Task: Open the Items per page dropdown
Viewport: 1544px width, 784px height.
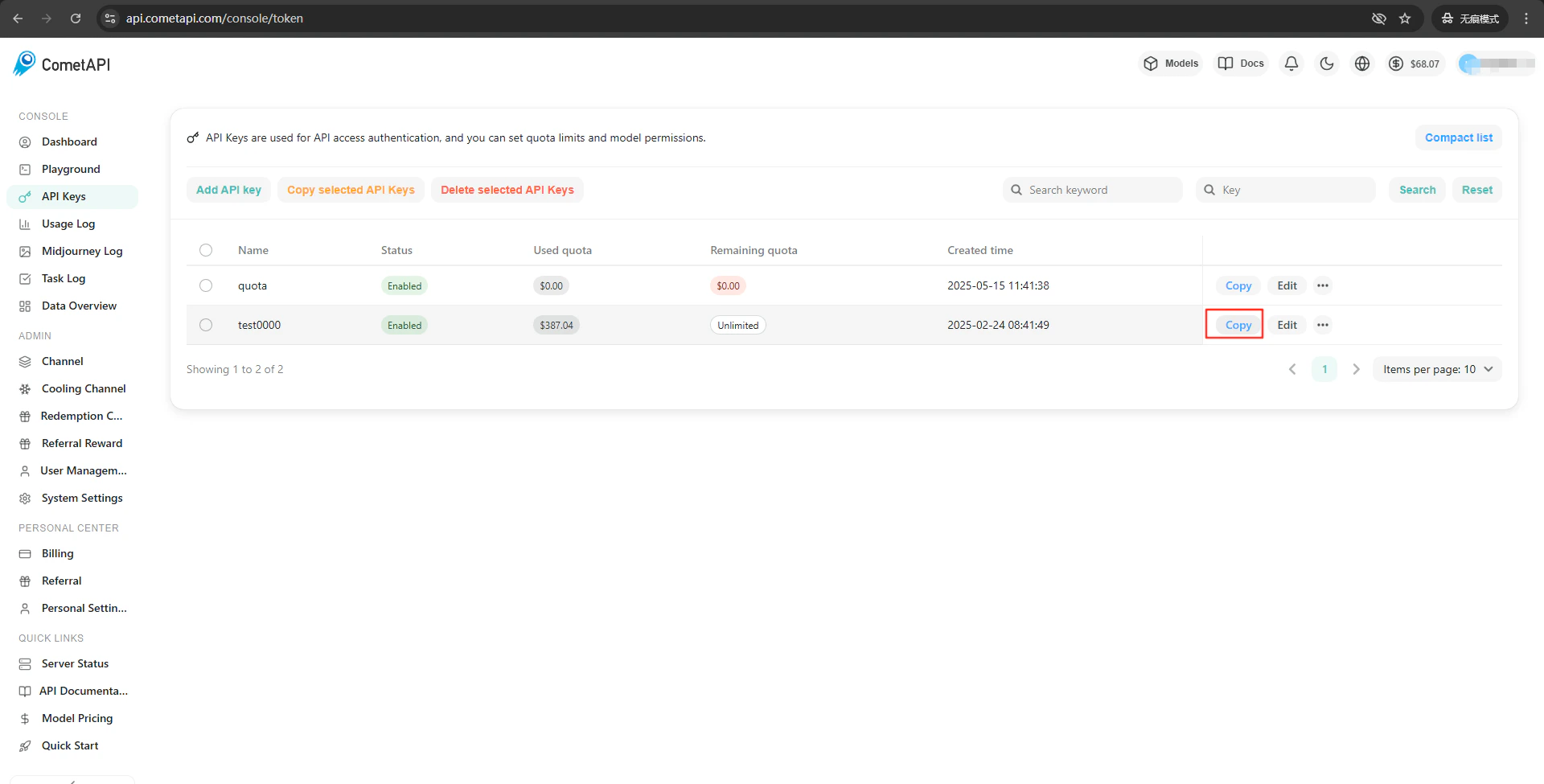Action: [x=1436, y=369]
